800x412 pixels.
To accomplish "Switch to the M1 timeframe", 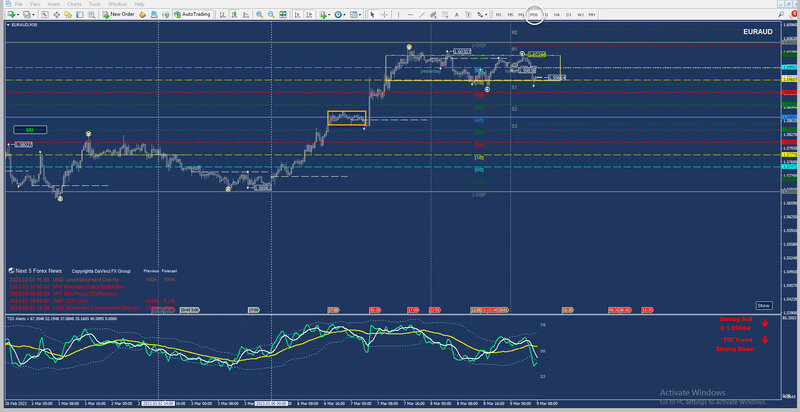I will point(498,14).
